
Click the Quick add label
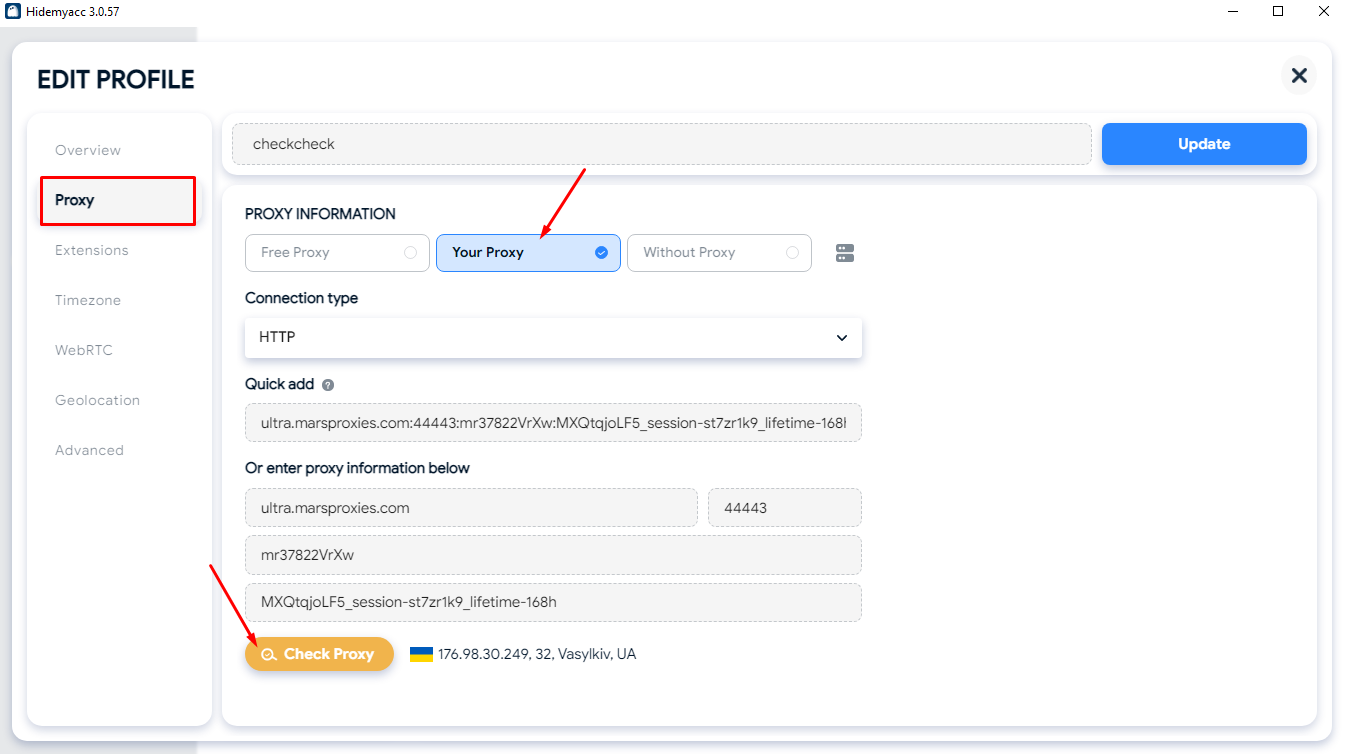click(x=279, y=384)
